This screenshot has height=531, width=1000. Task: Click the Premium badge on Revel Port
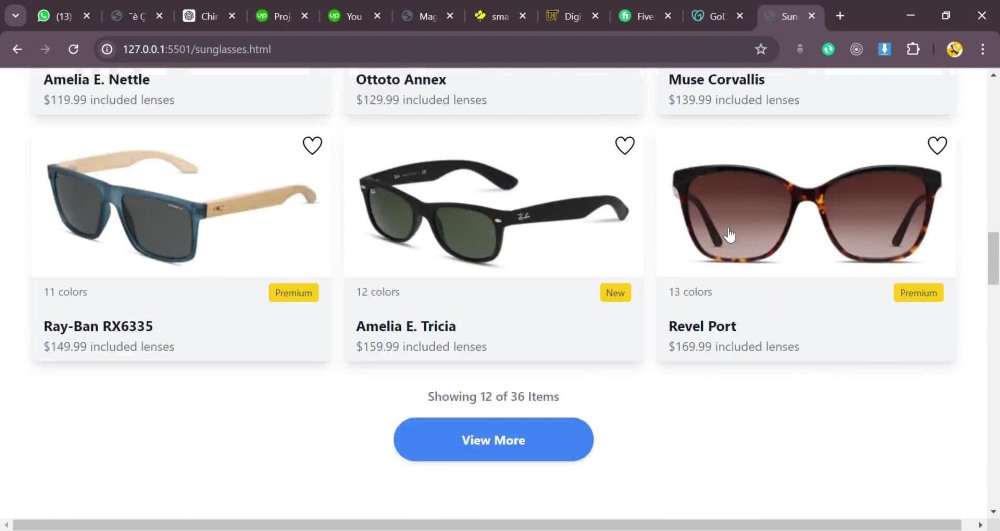tap(918, 293)
